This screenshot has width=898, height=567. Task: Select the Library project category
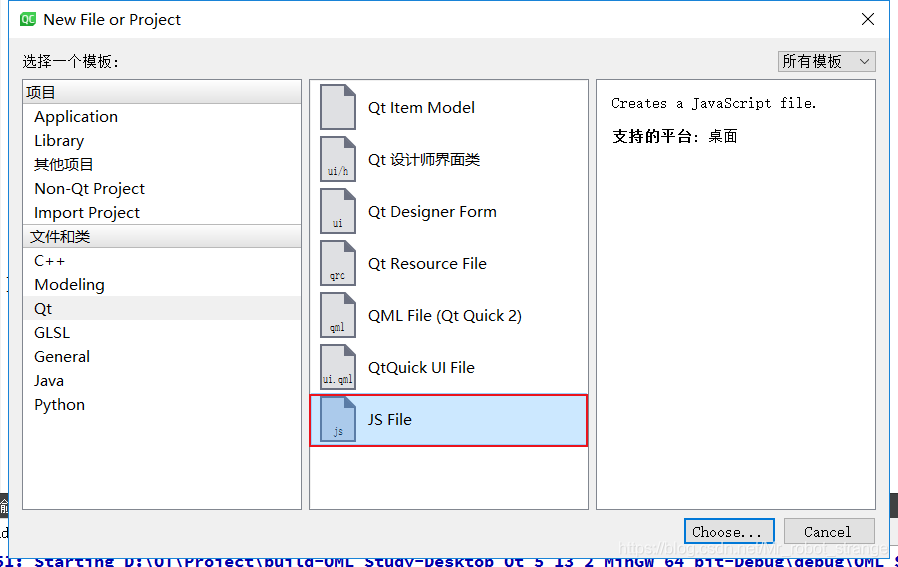point(162,140)
